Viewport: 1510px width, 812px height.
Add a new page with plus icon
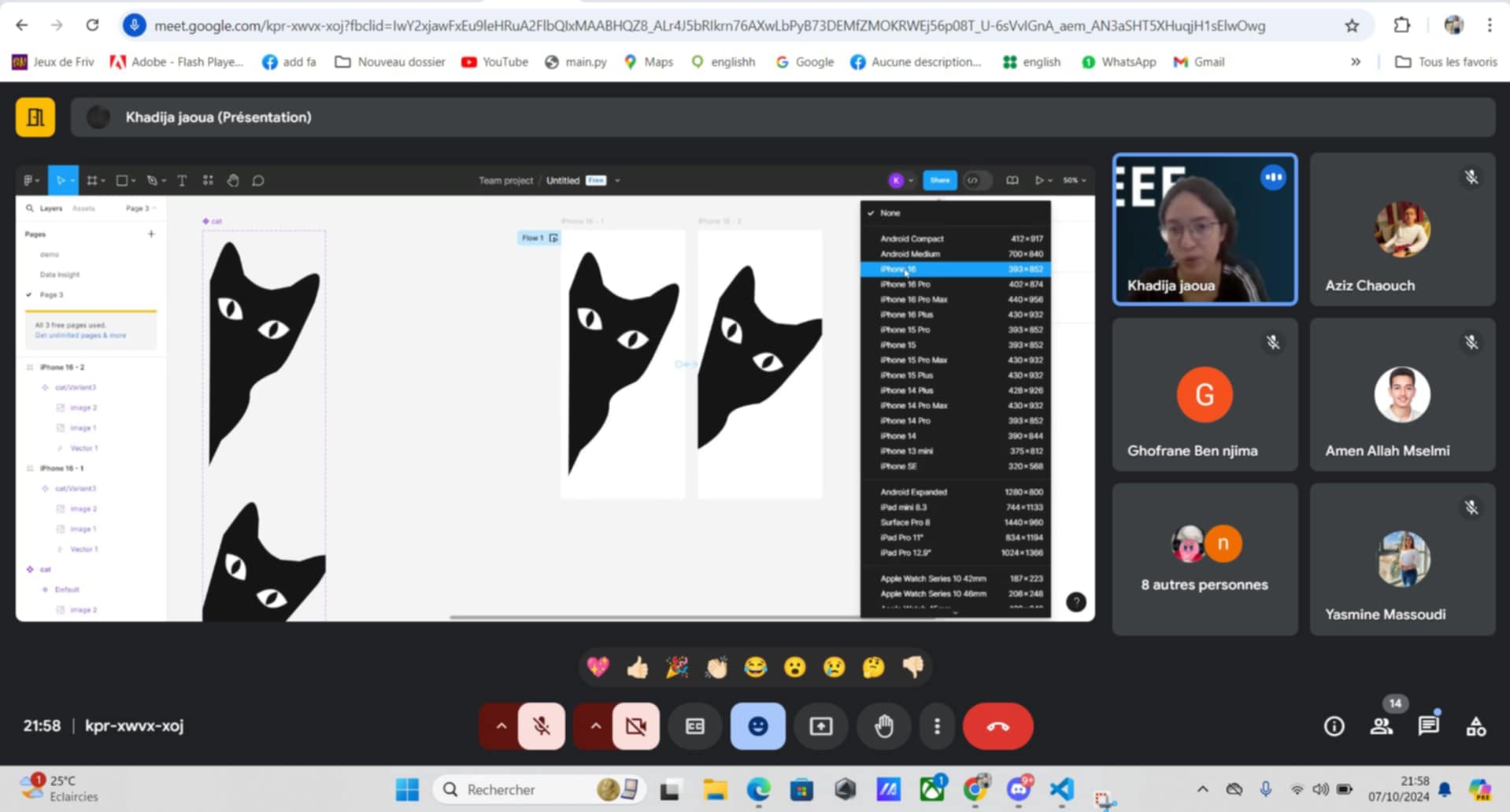(x=151, y=234)
